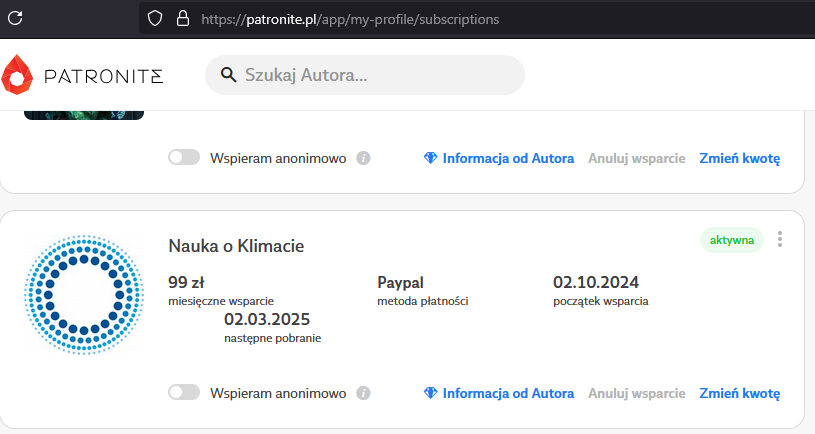Click the browser reload icon

point(16,18)
